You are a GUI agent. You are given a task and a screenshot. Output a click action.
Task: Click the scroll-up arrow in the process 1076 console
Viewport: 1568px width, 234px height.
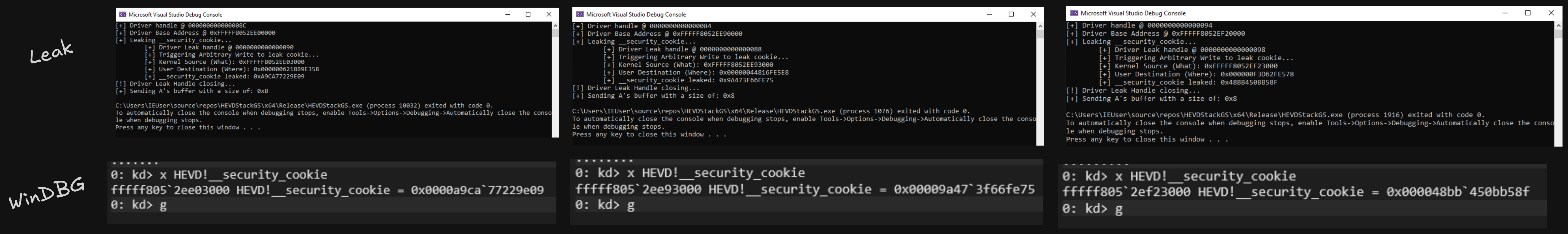[x=1040, y=26]
